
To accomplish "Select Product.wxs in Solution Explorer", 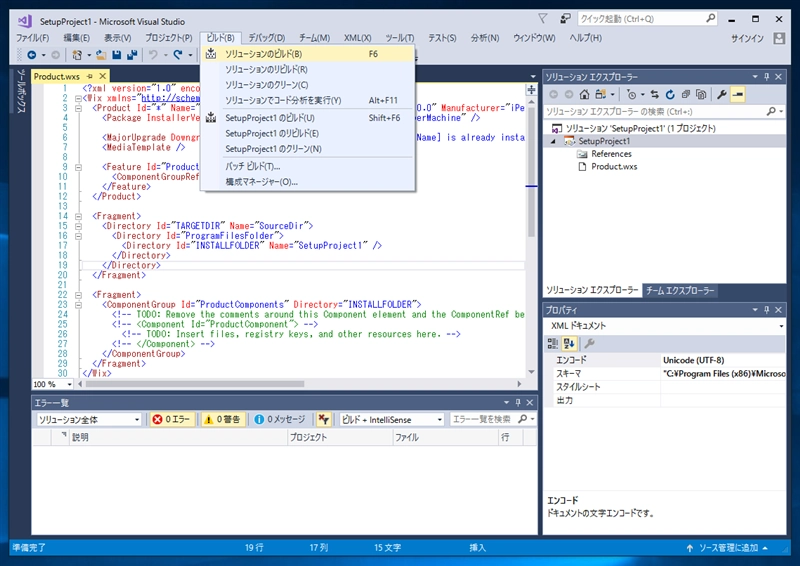I will coord(614,166).
